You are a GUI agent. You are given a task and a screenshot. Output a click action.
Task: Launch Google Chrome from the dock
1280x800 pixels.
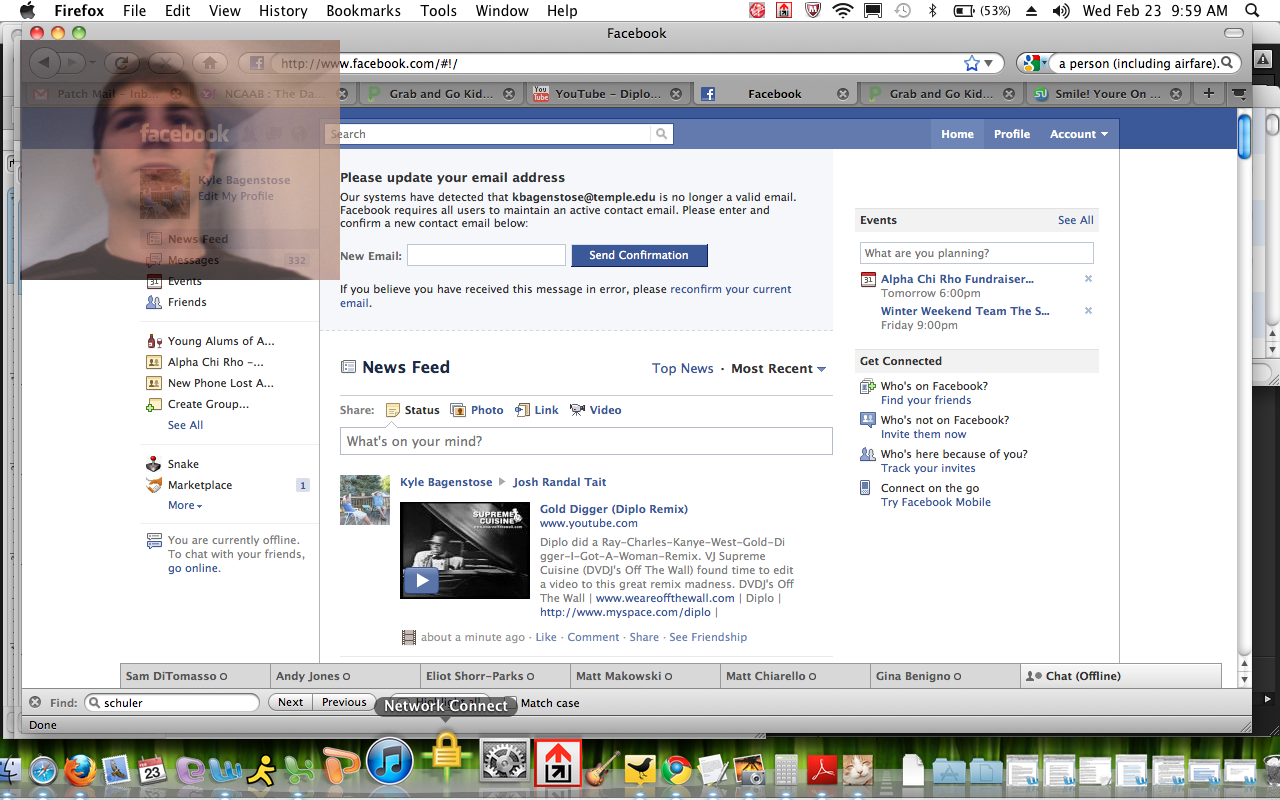(x=677, y=768)
